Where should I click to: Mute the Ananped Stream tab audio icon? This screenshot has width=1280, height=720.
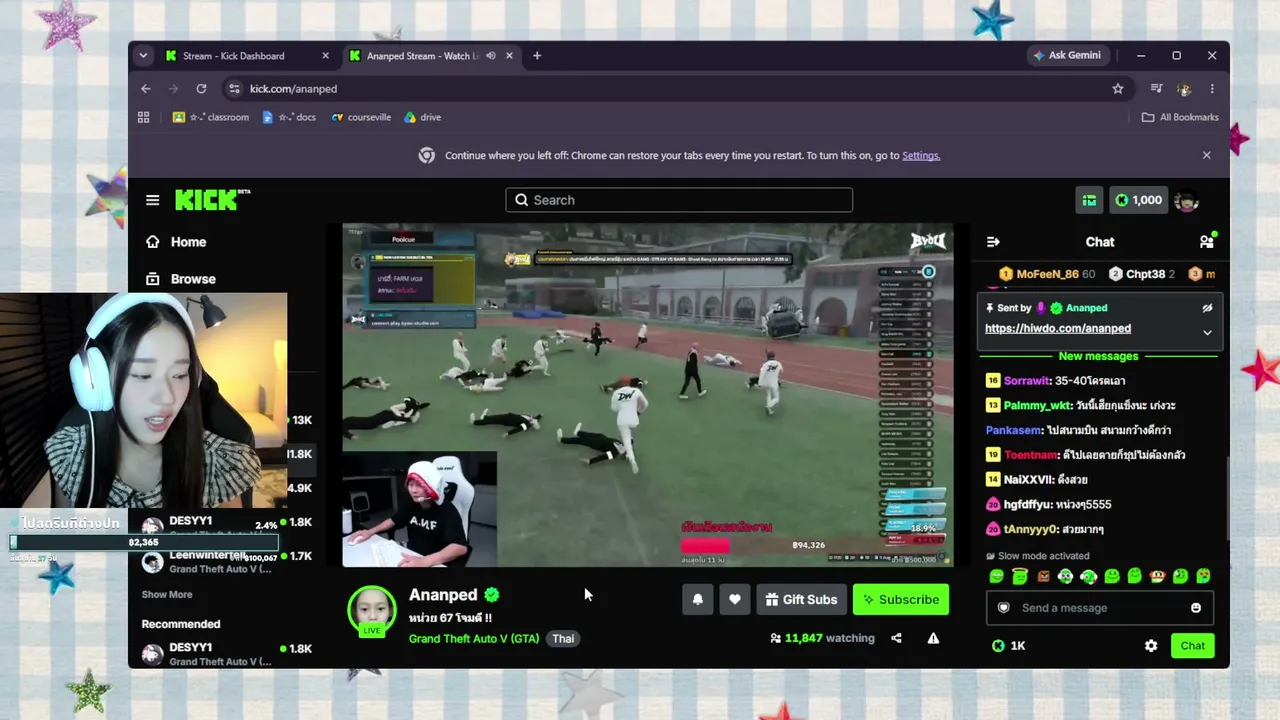[x=491, y=56]
